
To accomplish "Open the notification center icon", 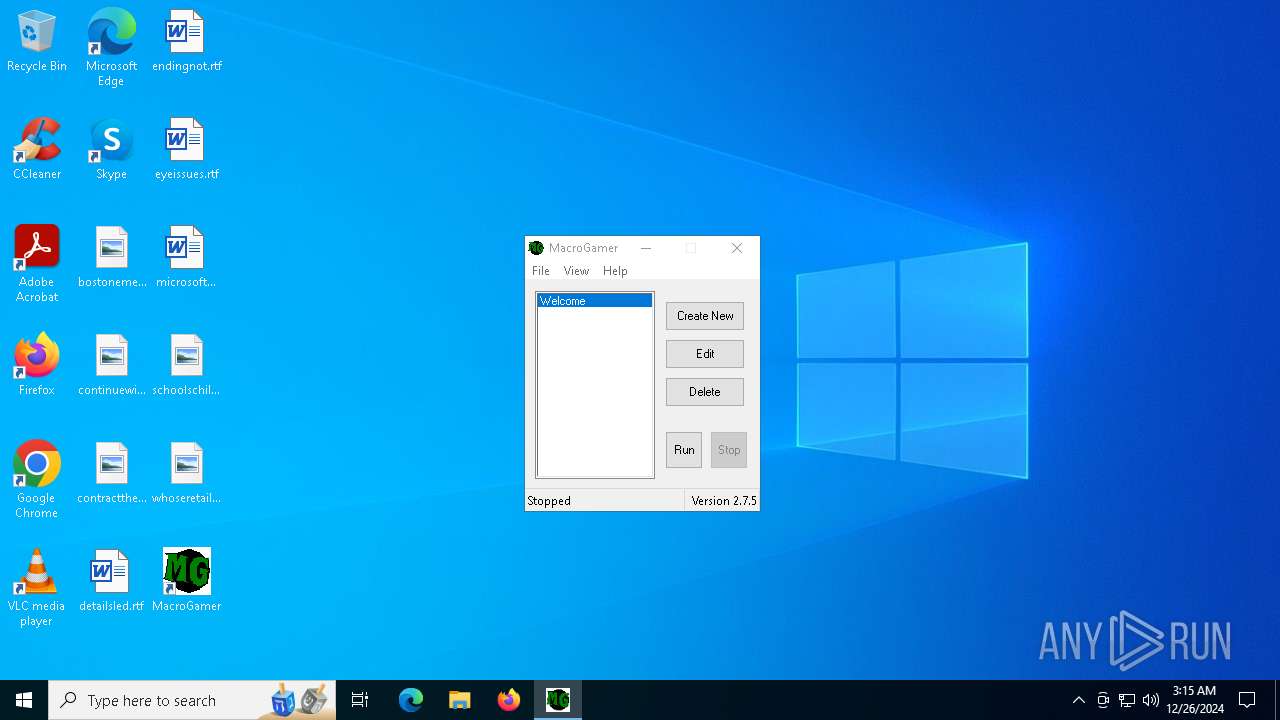I will 1247,700.
